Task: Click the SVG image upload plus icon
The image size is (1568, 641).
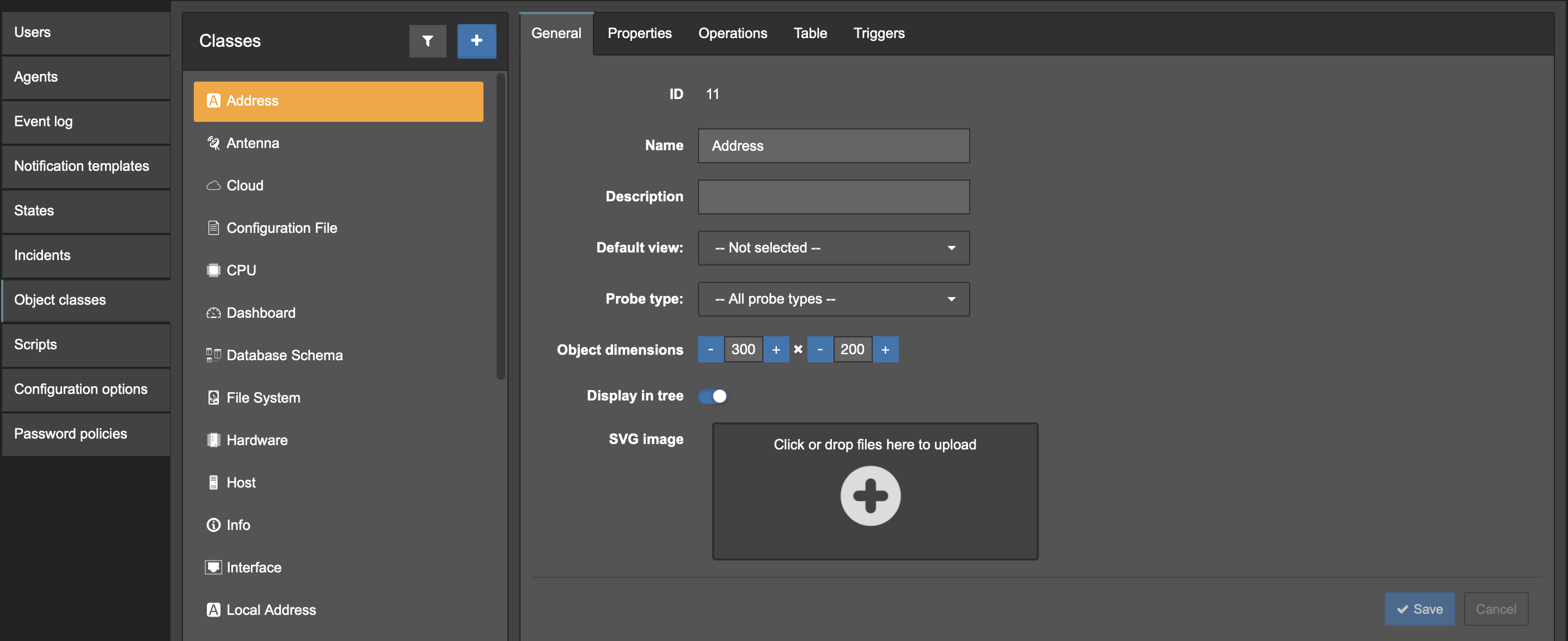Action: coord(871,496)
